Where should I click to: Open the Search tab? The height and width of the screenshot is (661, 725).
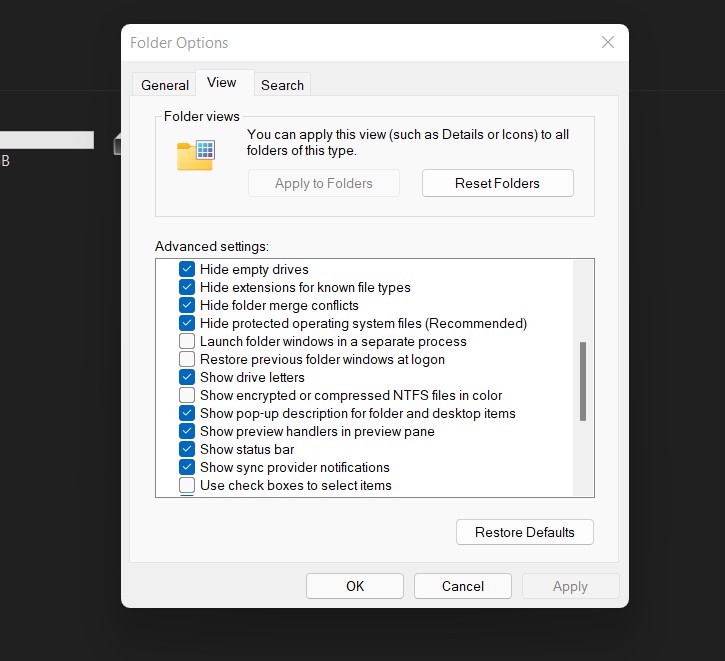click(x=282, y=85)
